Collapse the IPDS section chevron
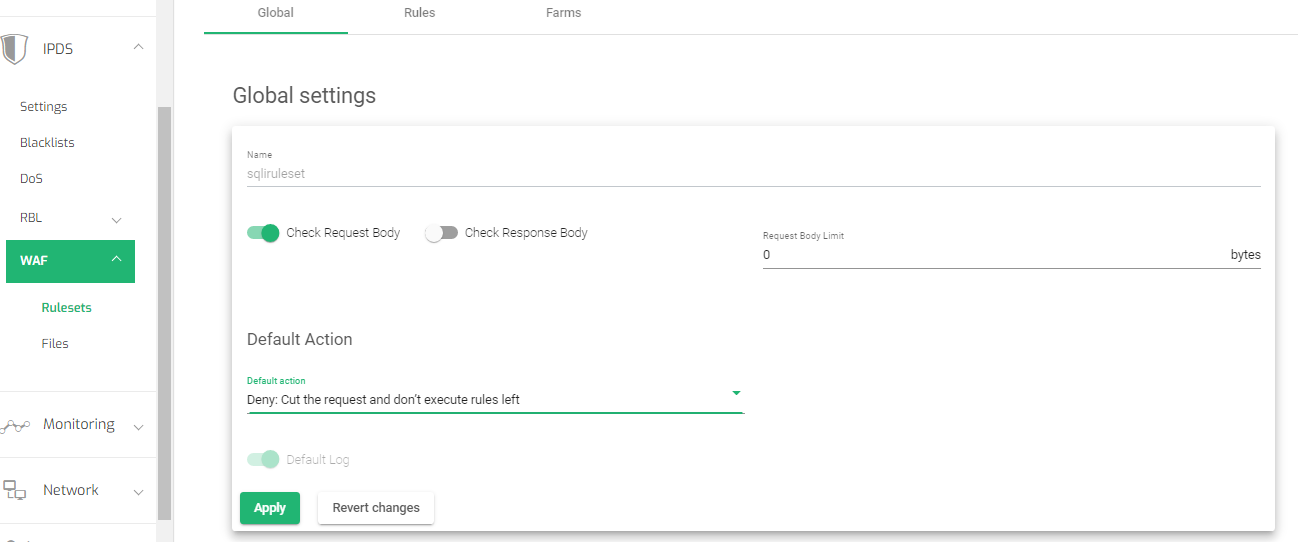The height and width of the screenshot is (542, 1298). [x=138, y=47]
